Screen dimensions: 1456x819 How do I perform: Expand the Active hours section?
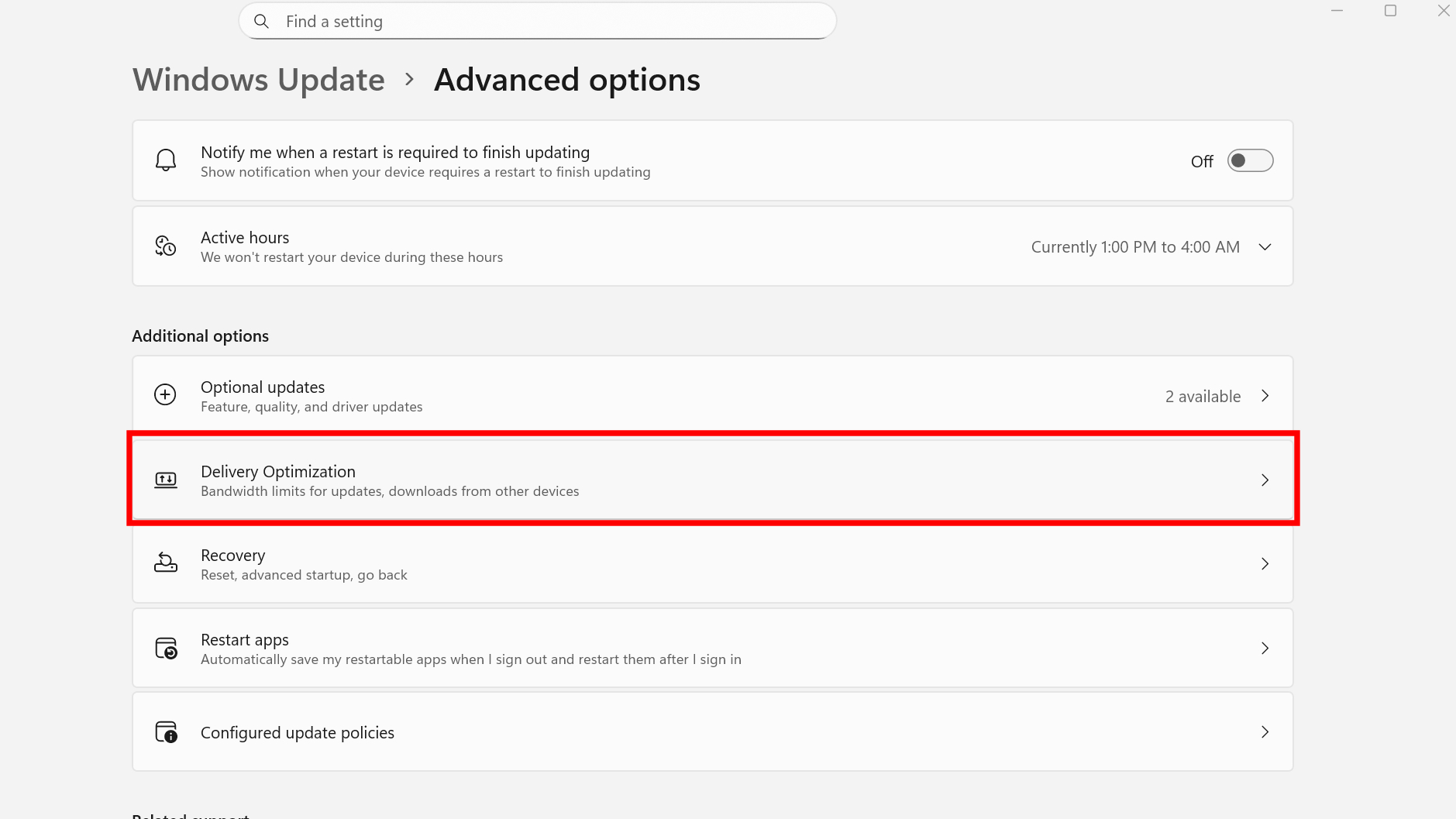coord(1265,246)
